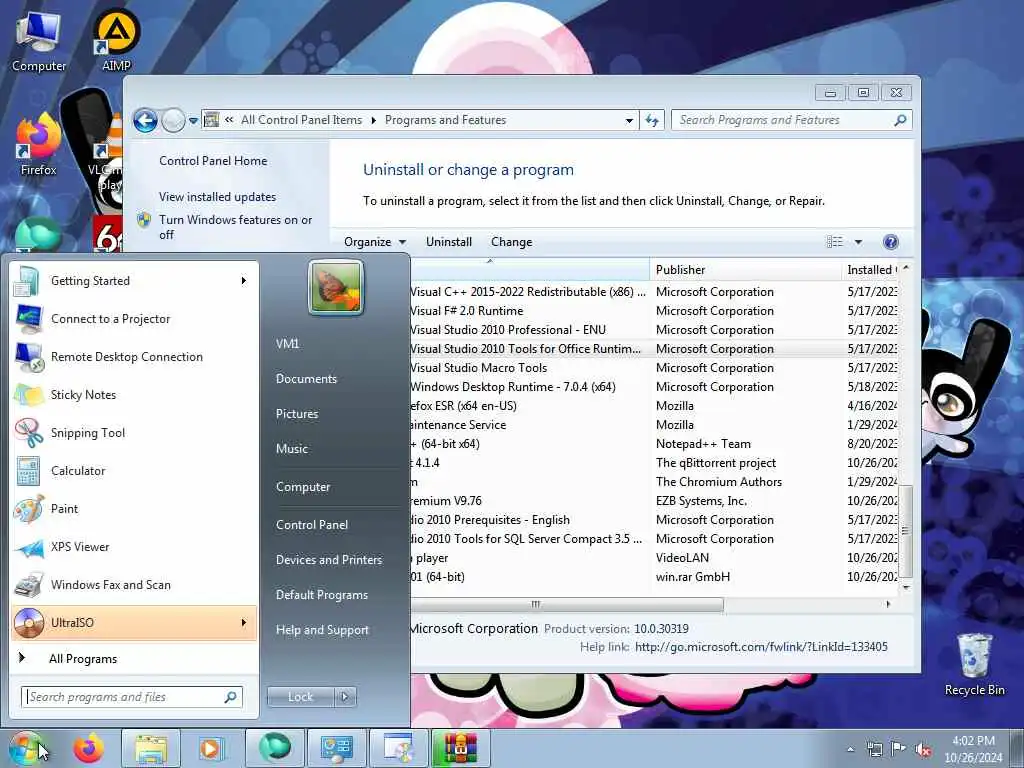Go back in the Programs and Features window
Image resolution: width=1024 pixels, height=768 pixels.
point(145,120)
